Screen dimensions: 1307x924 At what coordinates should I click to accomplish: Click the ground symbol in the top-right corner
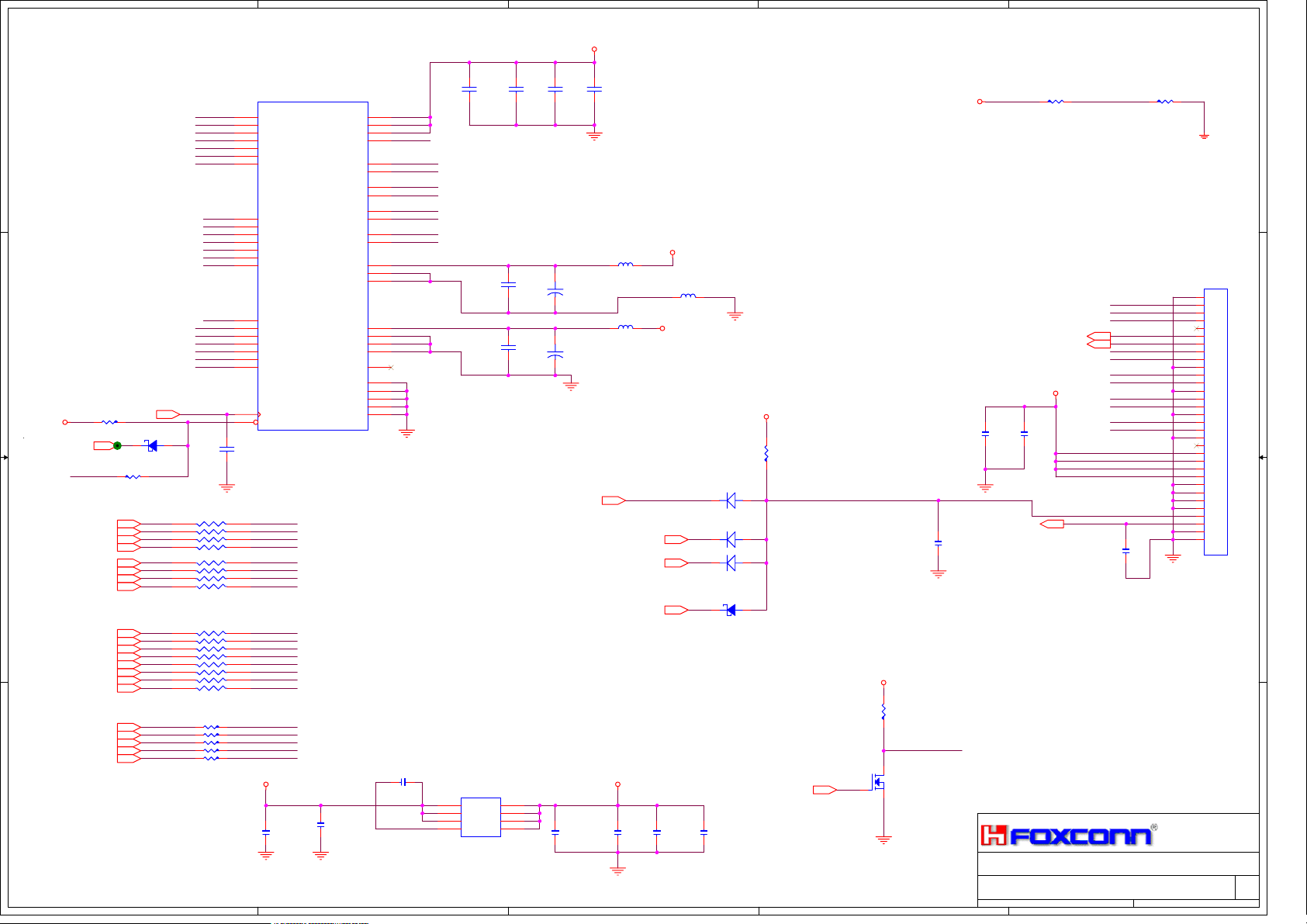(x=1204, y=137)
